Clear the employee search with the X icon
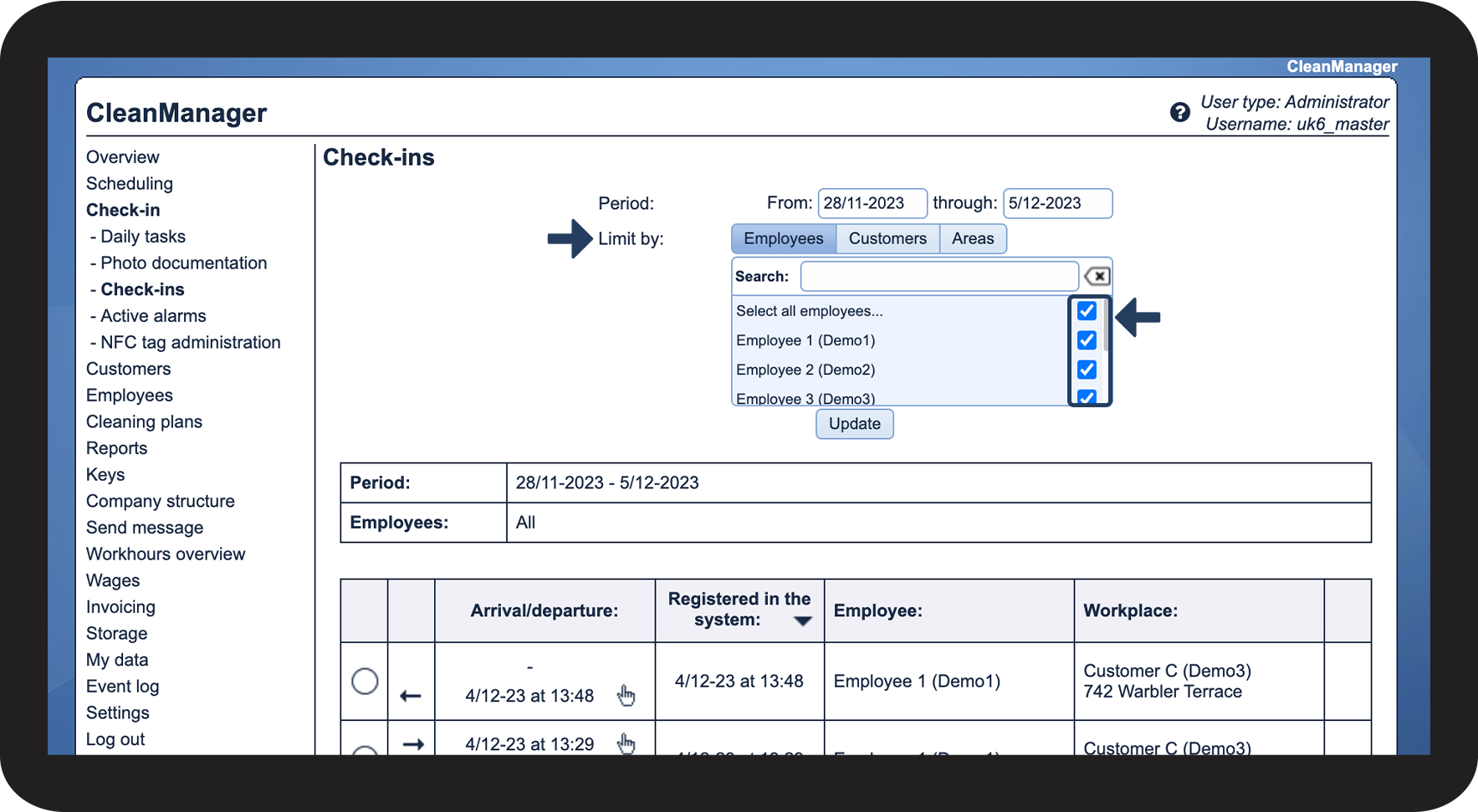This screenshot has height=812, width=1478. [x=1097, y=276]
